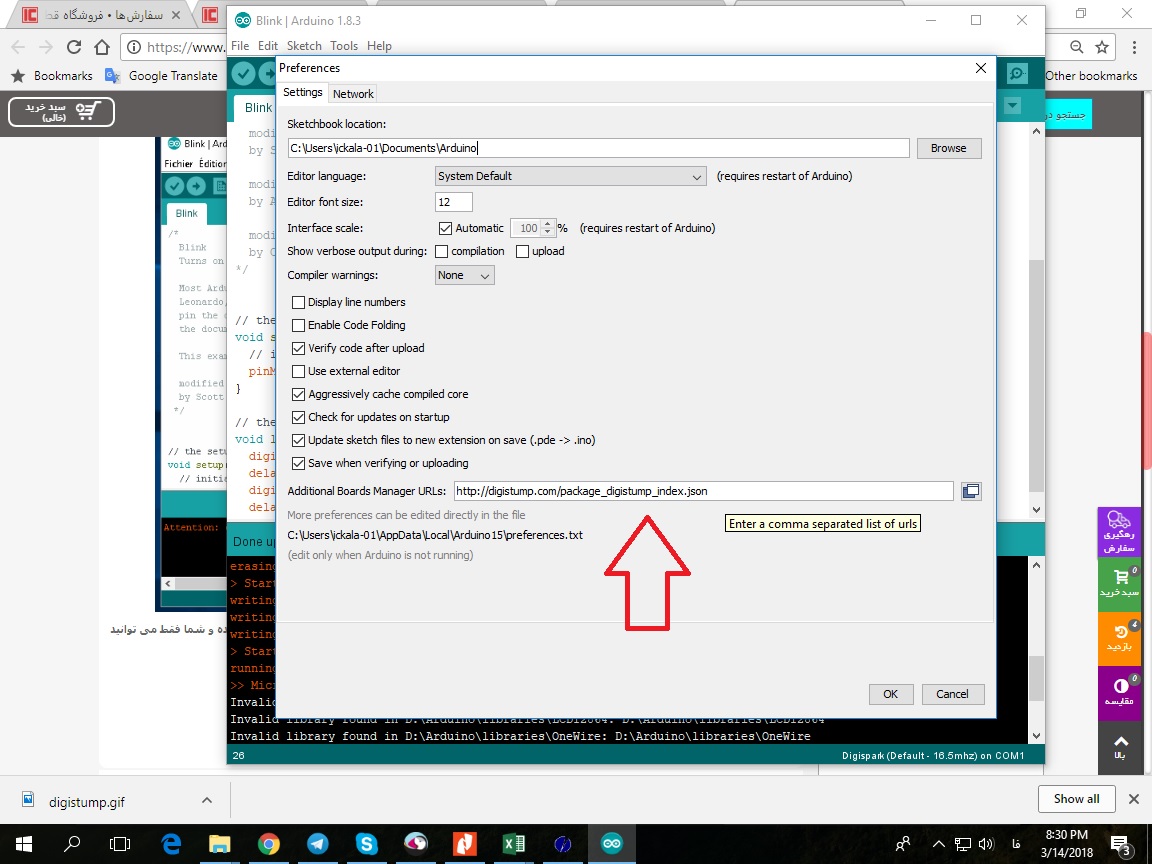Viewport: 1152px width, 864px height.
Task: Increase interface scale percent stepper
Action: click(x=547, y=223)
